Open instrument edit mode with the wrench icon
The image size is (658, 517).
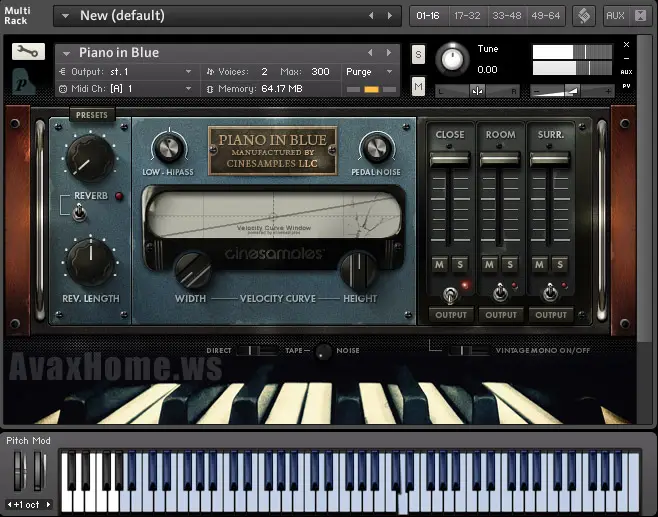point(28,52)
